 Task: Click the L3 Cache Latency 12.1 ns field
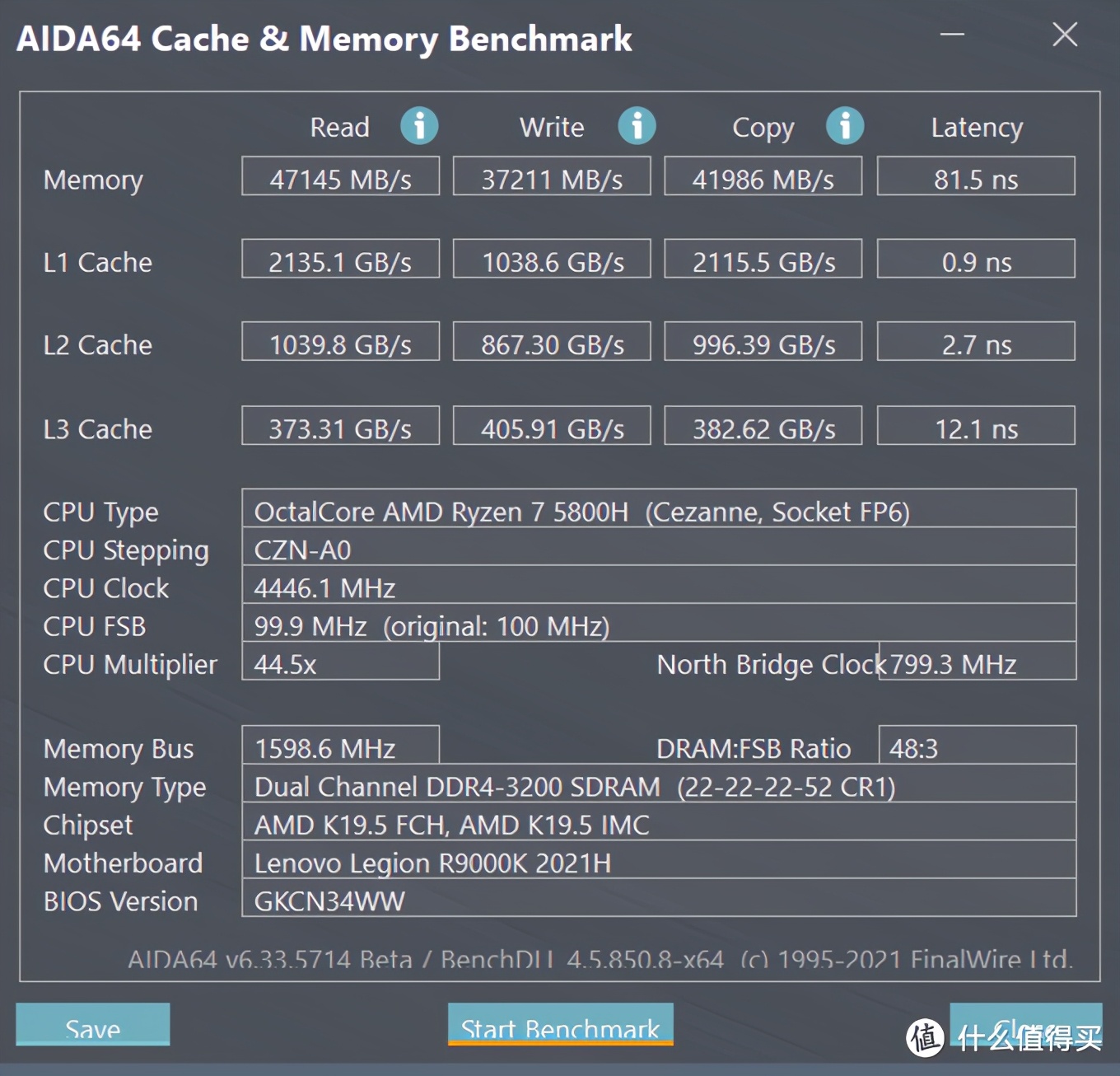coord(976,425)
